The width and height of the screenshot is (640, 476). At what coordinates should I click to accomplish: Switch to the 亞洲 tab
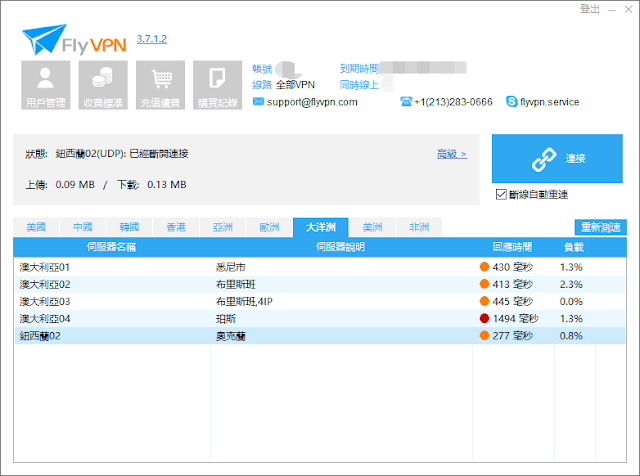click(x=223, y=227)
